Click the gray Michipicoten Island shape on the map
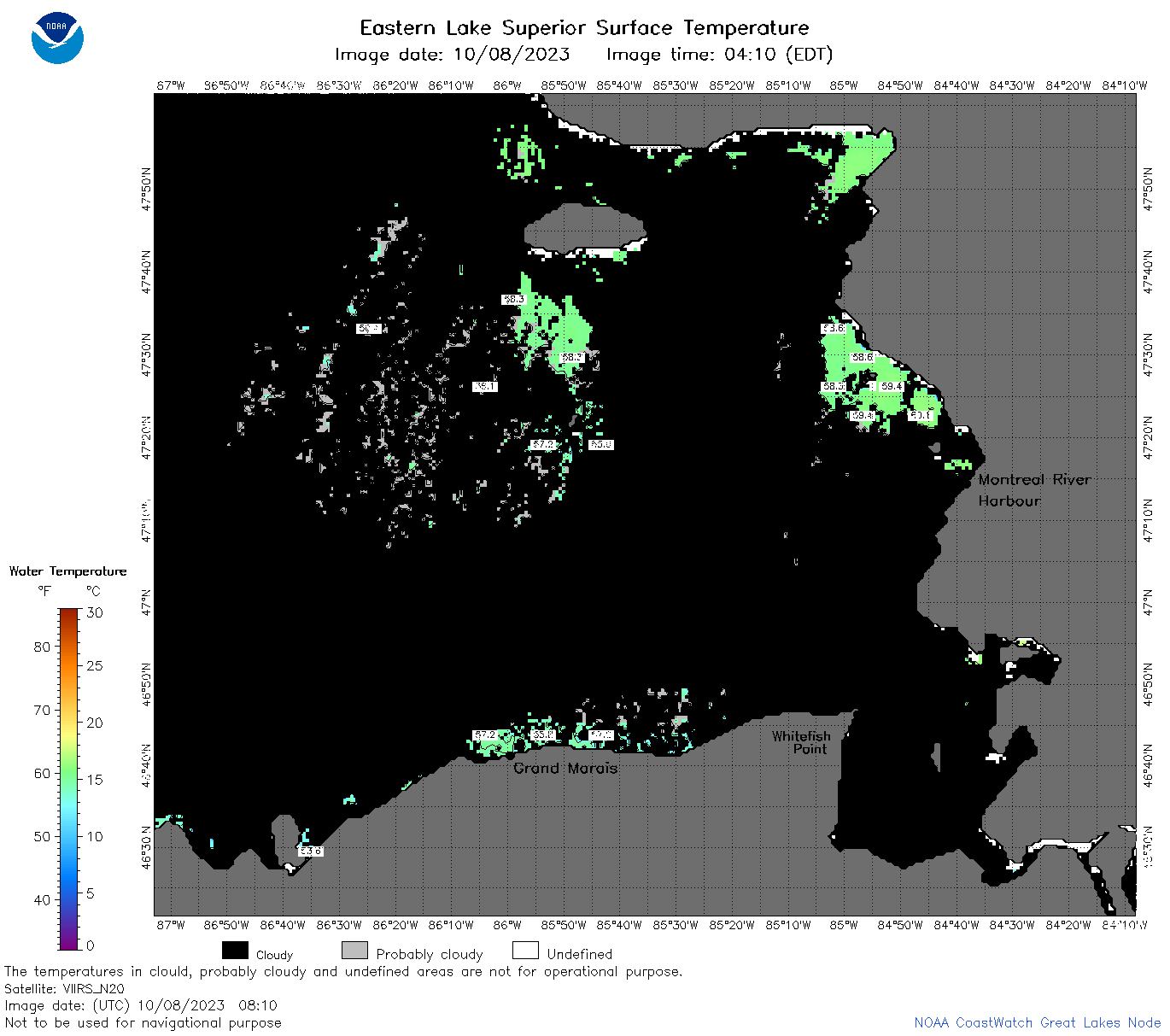This screenshot has width=1170, height=1036. tap(584, 227)
